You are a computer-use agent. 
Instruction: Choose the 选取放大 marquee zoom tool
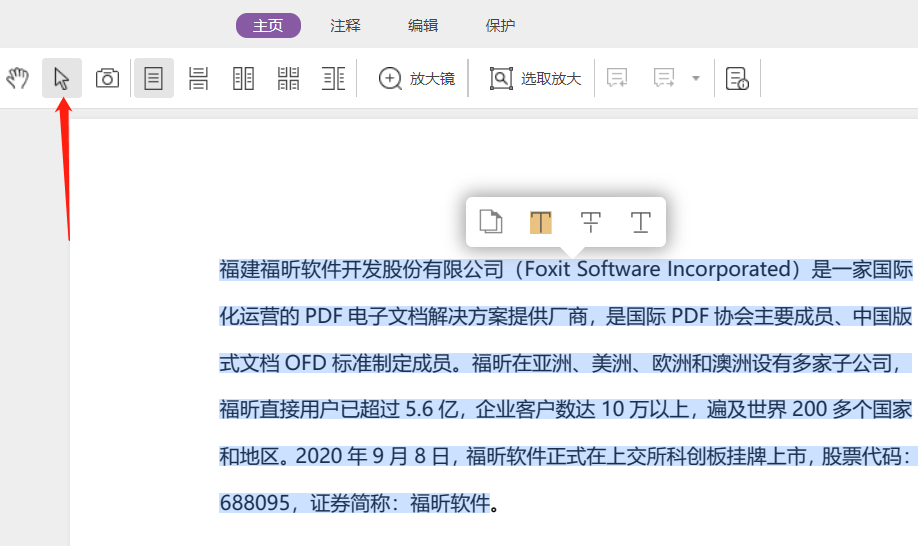coord(535,78)
